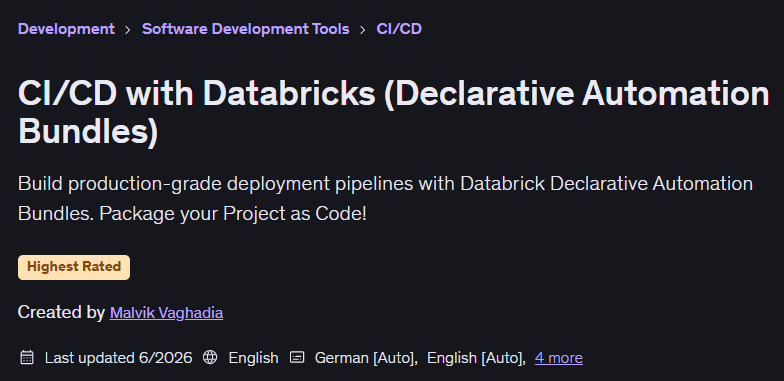
Task: Open the Software Development Tools breadcrumb
Action: click(246, 29)
